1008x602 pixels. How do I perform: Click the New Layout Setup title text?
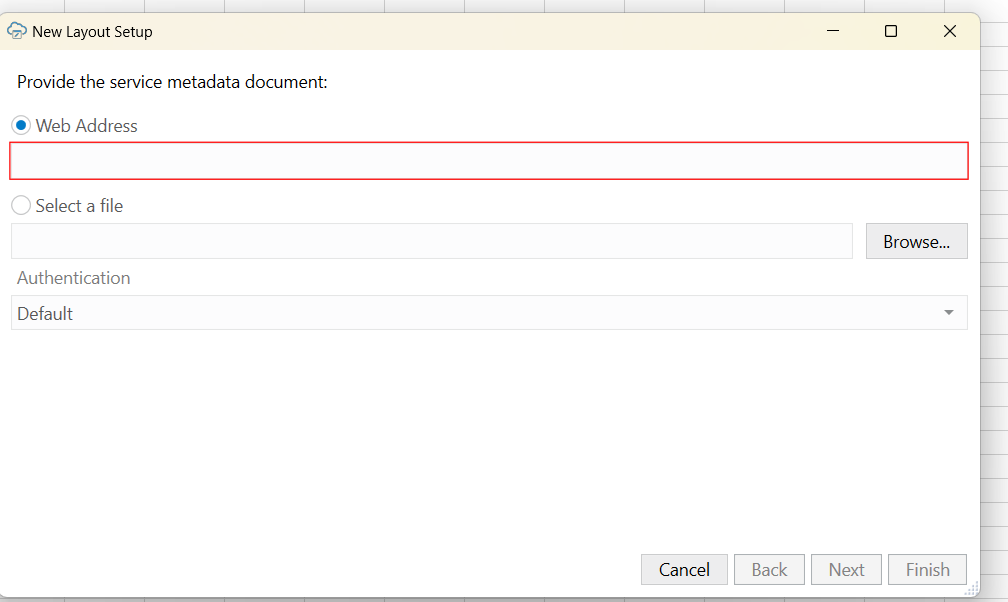[92, 32]
